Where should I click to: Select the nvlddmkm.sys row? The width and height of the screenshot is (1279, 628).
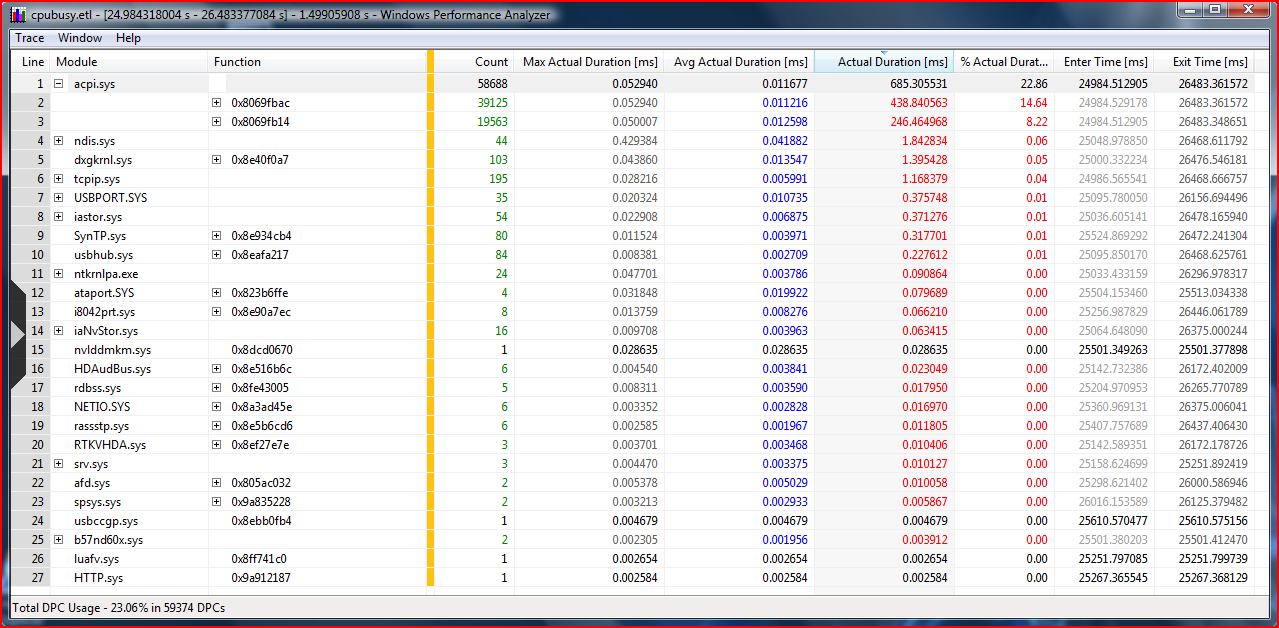click(112, 350)
